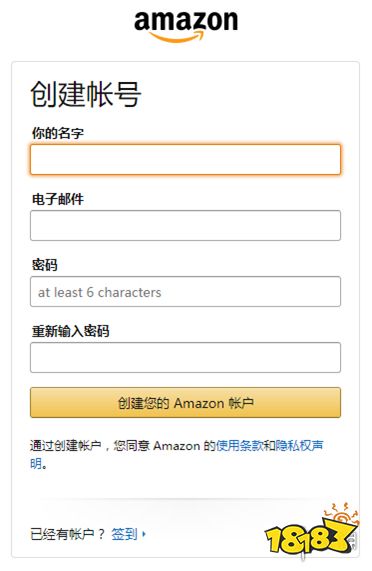
Task: Click the 密码 field with 'at least 6 characters'
Action: point(186,292)
